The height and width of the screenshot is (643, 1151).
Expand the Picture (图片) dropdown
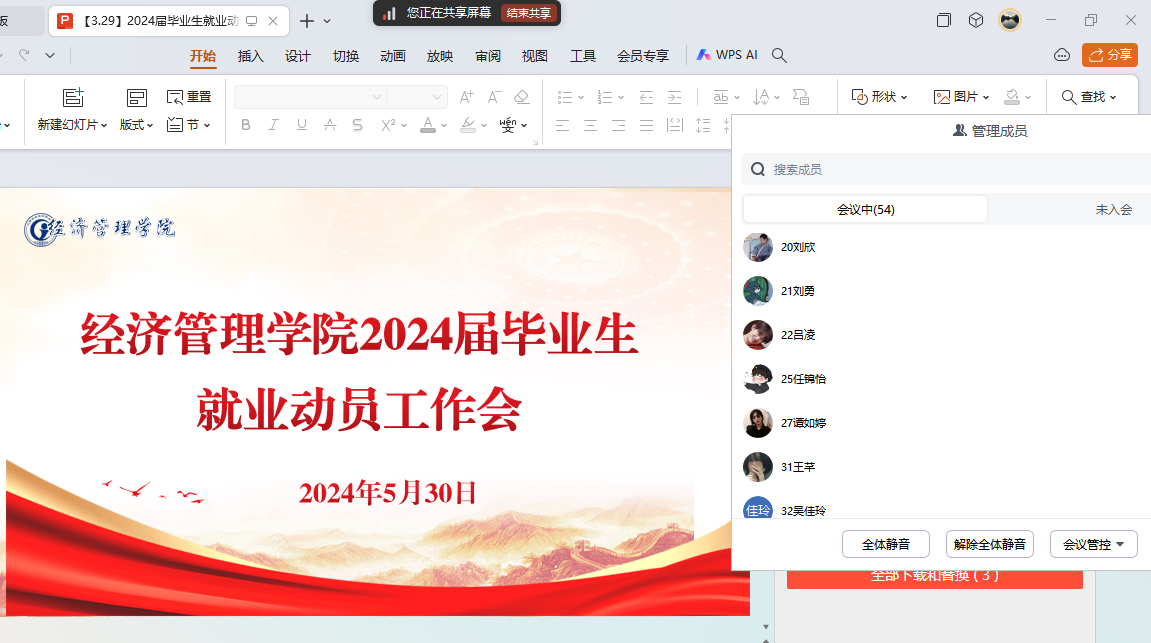pyautogui.click(x=986, y=97)
